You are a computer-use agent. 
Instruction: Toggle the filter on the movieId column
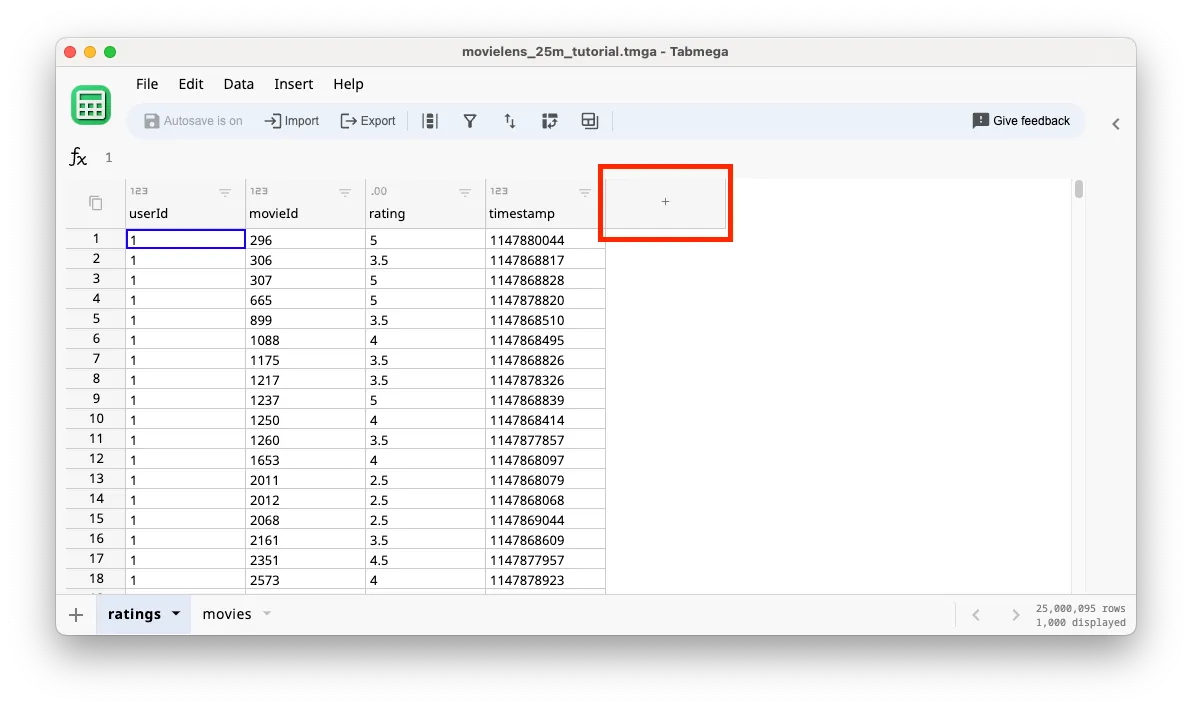click(344, 191)
